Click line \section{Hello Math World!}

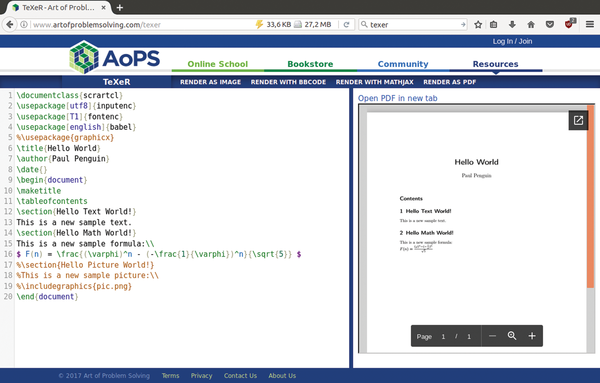[76, 233]
